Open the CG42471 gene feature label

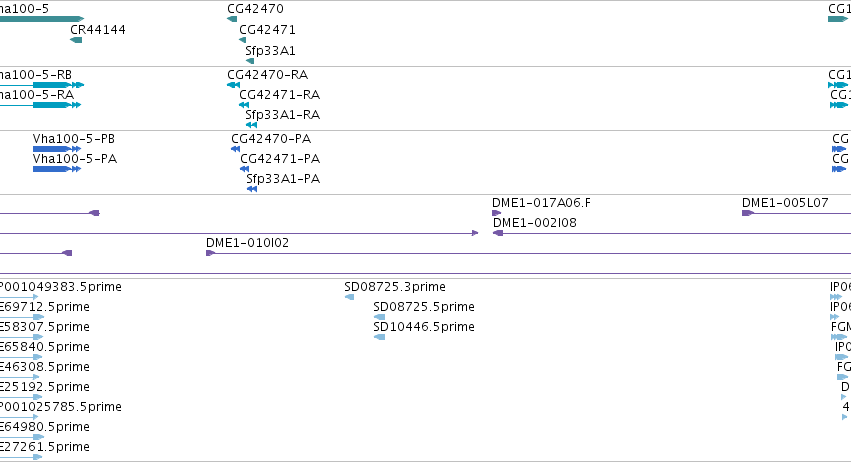[267, 29]
